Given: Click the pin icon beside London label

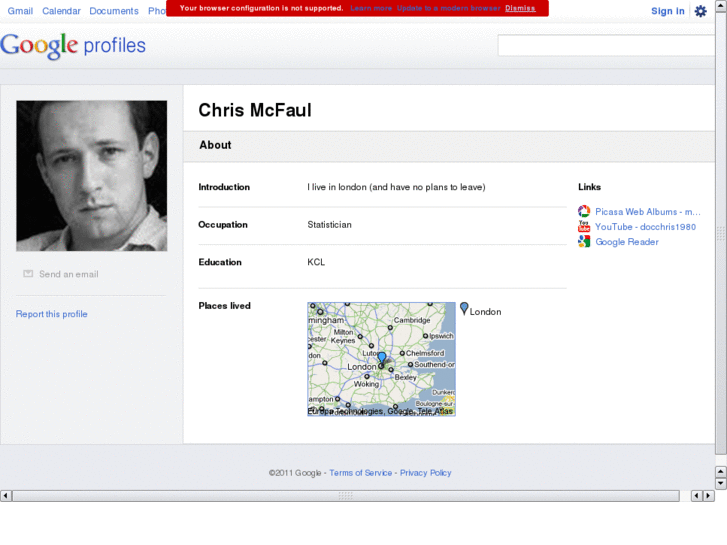Looking at the screenshot, I should [x=464, y=309].
